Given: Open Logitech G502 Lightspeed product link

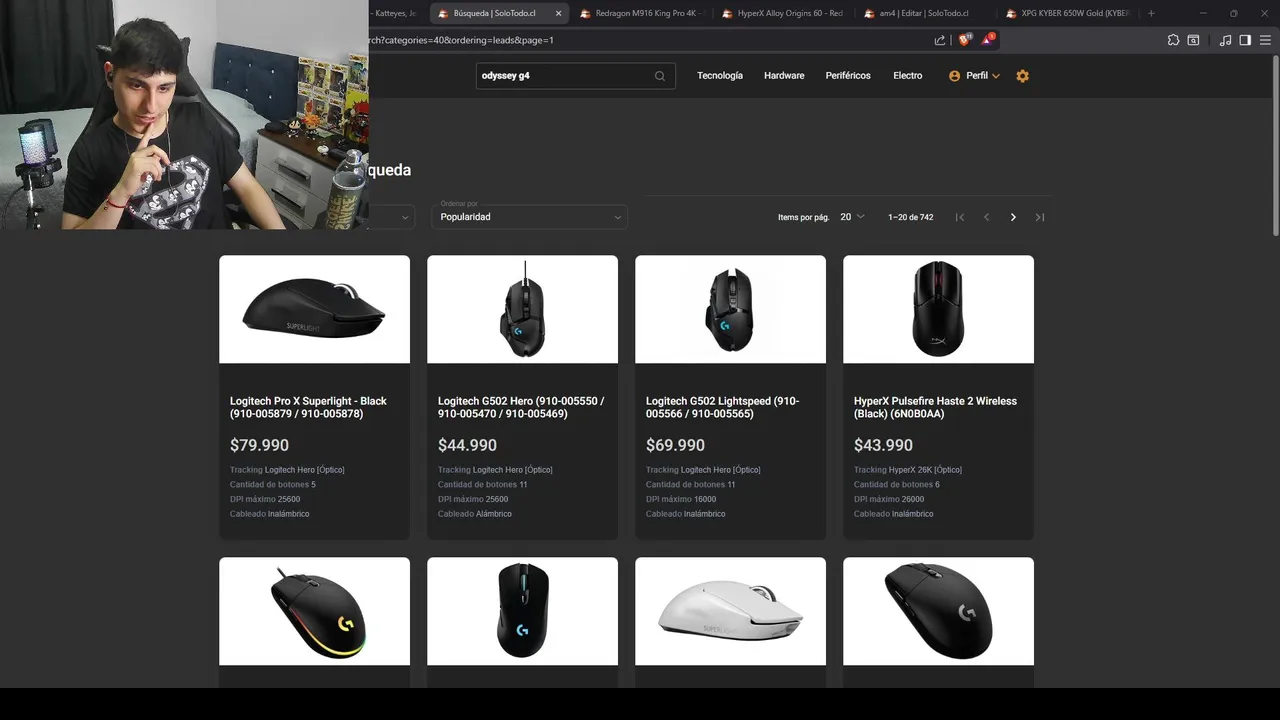Looking at the screenshot, I should (722, 407).
